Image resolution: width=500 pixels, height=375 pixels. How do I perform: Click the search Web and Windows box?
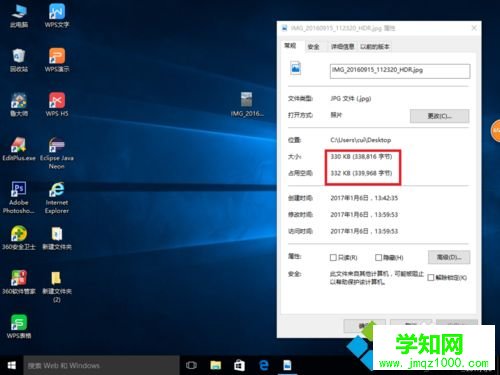coord(101,365)
